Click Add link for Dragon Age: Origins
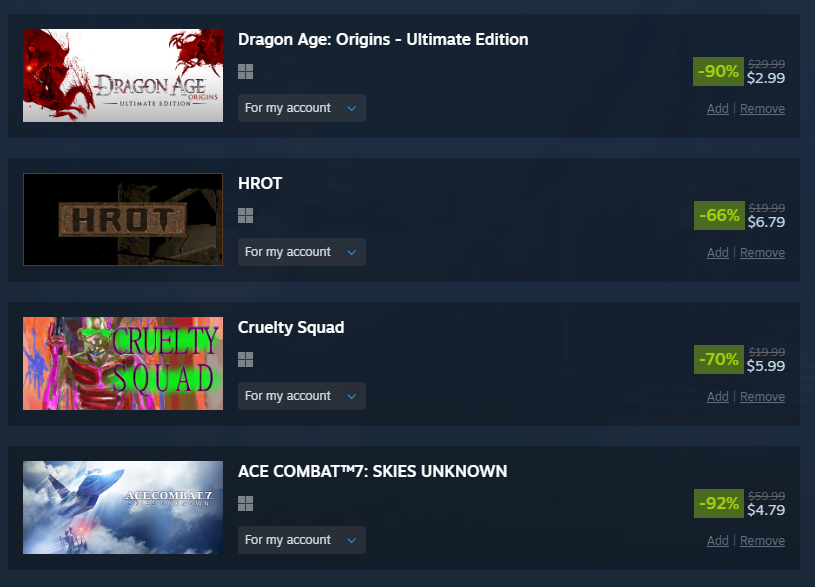This screenshot has width=815, height=587. pyautogui.click(x=717, y=109)
